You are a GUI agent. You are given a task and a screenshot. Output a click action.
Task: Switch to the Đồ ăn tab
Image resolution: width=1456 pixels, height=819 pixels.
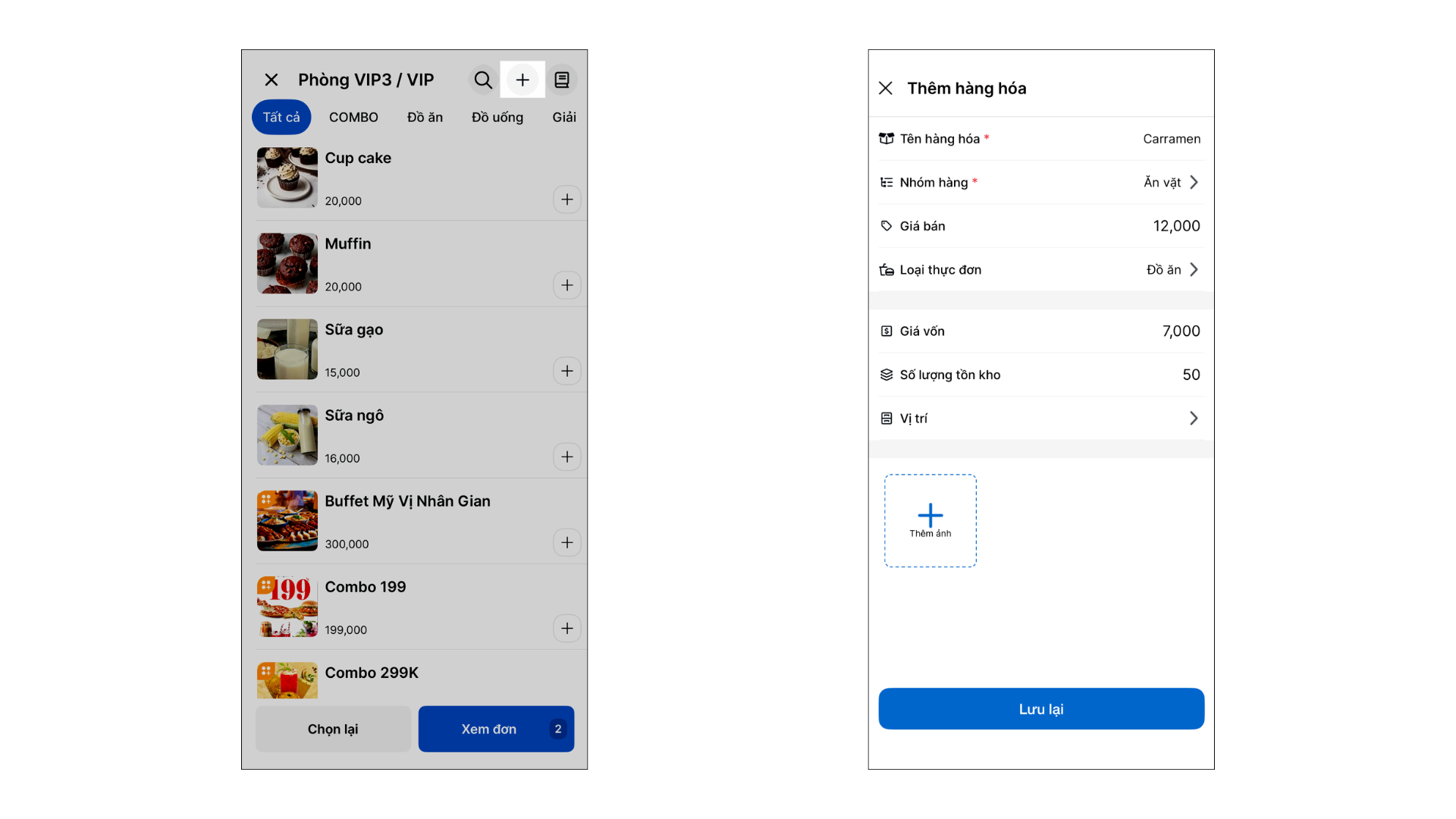pyautogui.click(x=425, y=118)
